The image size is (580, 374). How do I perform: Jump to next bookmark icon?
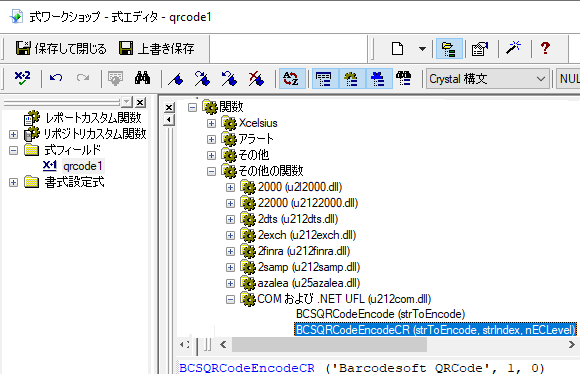tap(202, 78)
